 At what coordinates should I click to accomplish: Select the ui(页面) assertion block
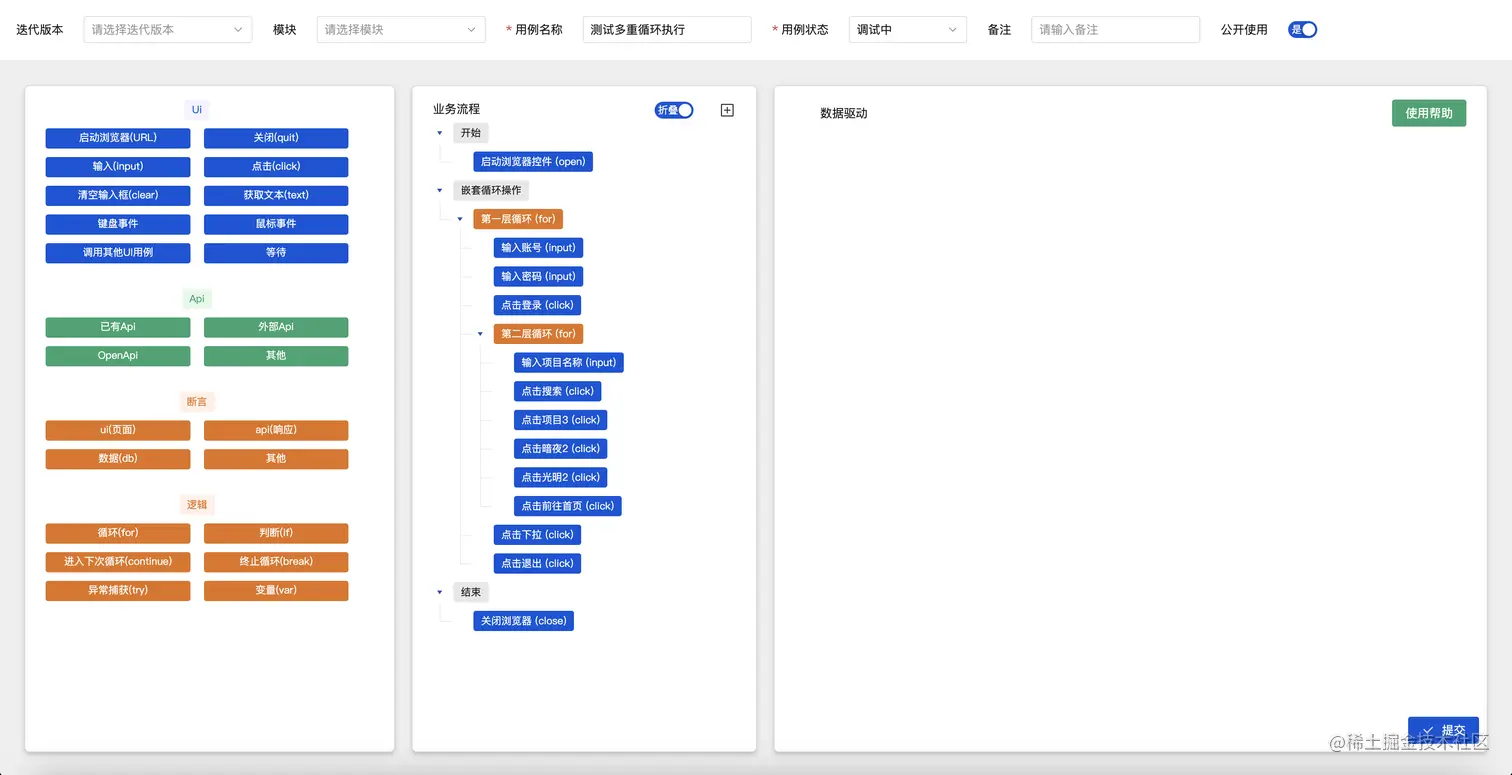point(117,430)
